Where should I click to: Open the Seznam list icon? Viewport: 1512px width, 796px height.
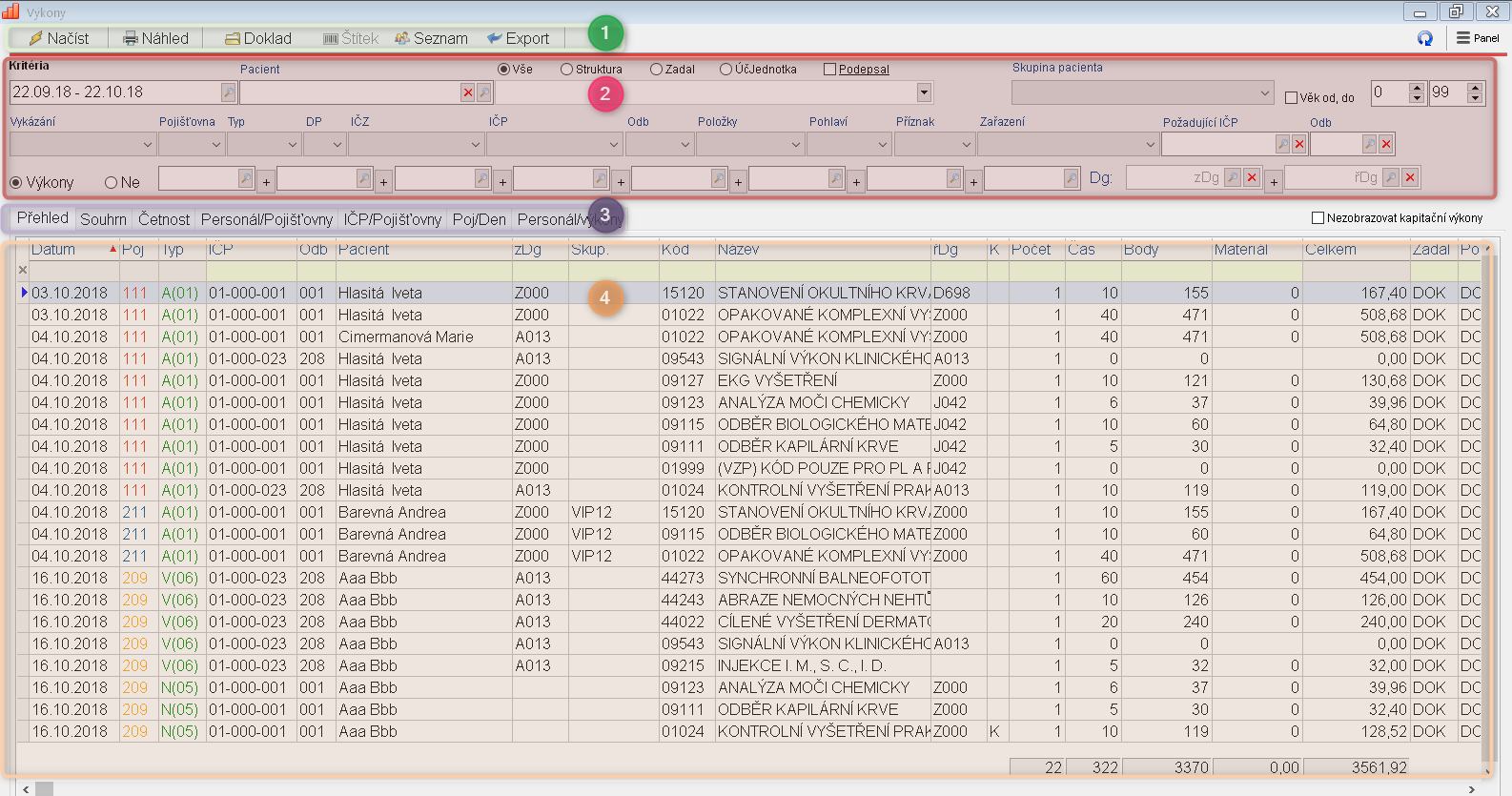[402, 38]
